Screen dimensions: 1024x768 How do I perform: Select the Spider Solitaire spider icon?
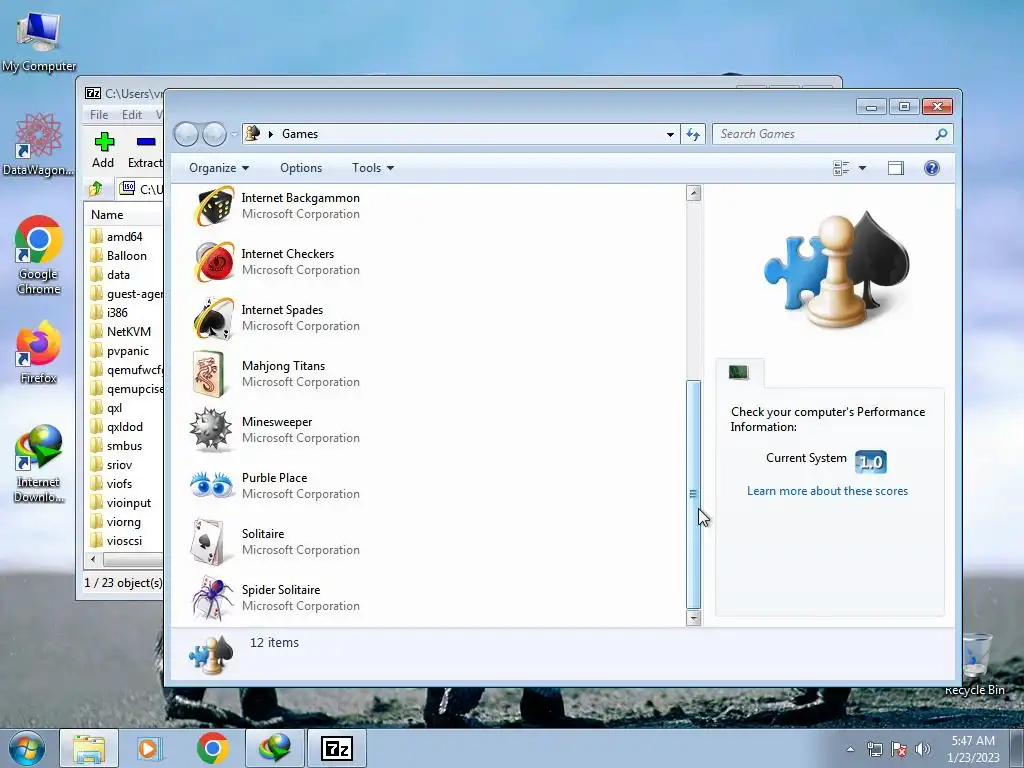[x=212, y=598]
